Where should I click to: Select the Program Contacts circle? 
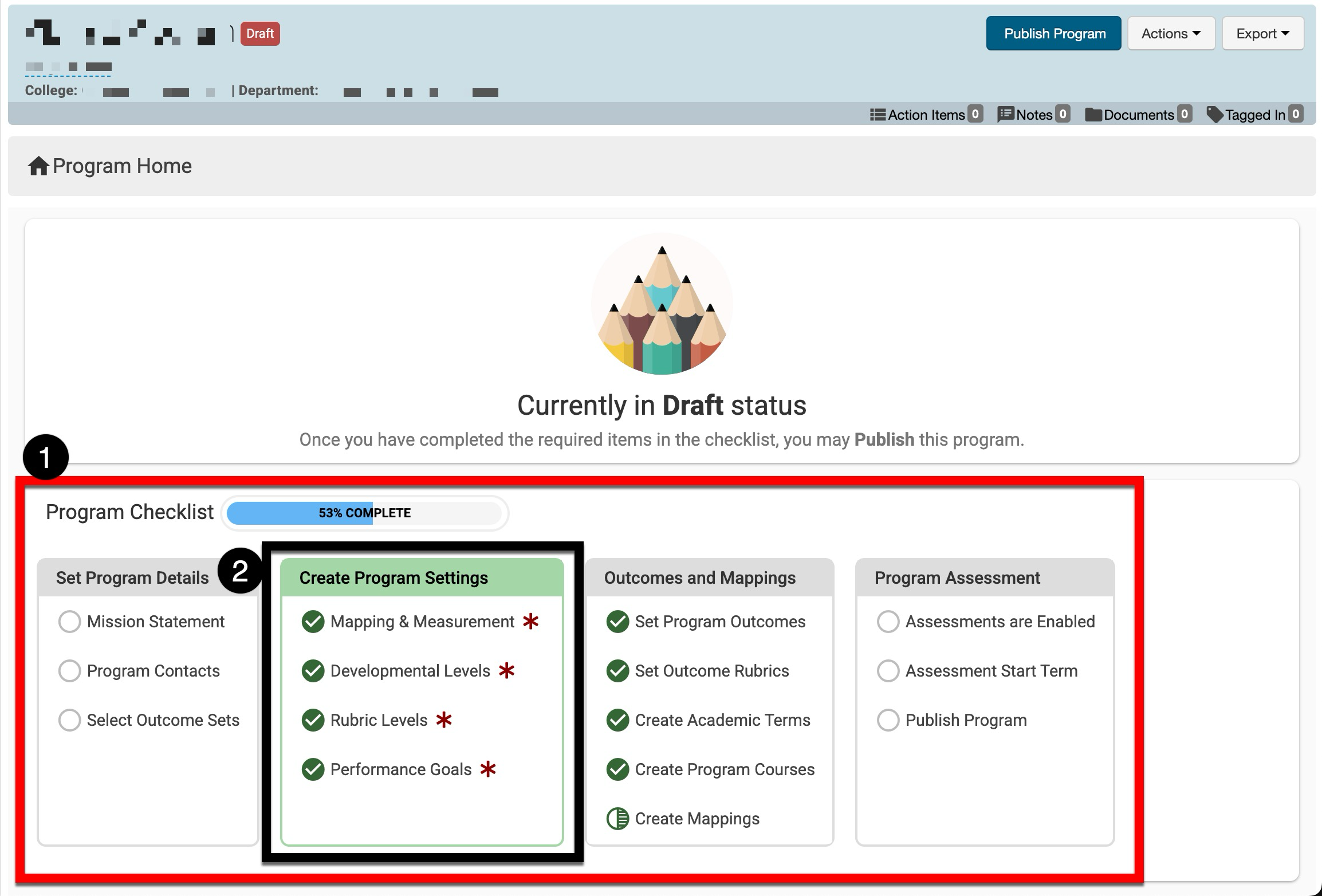point(69,671)
